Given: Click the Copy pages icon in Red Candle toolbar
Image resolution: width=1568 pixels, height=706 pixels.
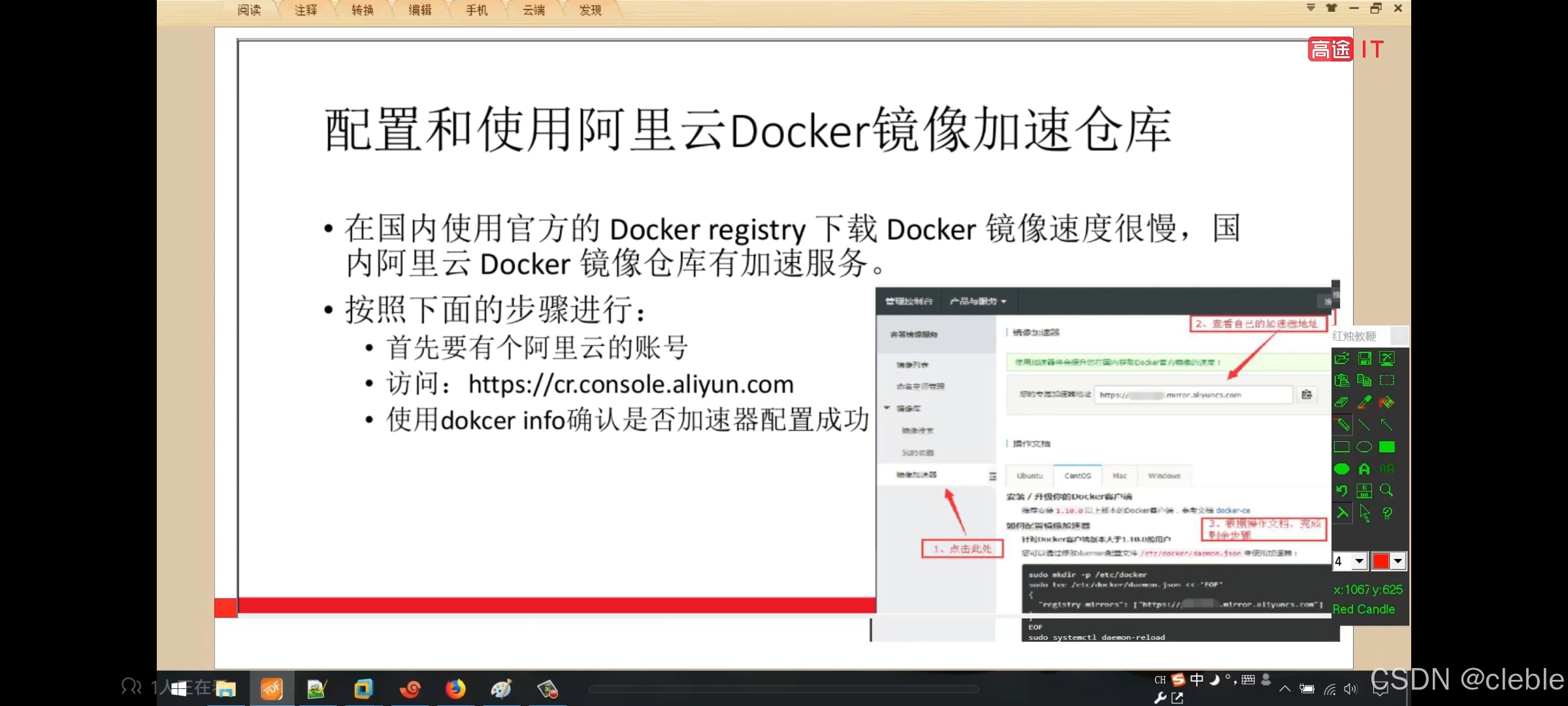Looking at the screenshot, I should pos(1364,380).
